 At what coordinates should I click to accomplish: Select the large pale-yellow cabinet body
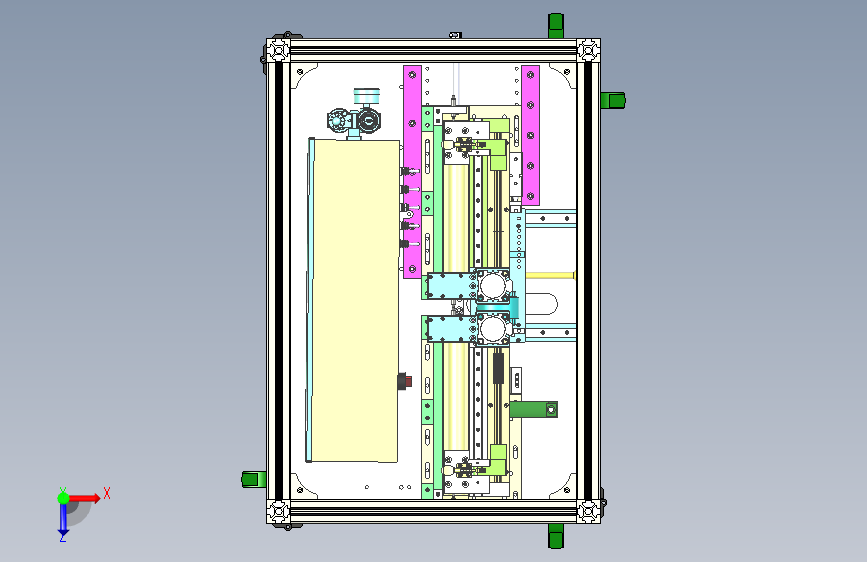pos(354,300)
